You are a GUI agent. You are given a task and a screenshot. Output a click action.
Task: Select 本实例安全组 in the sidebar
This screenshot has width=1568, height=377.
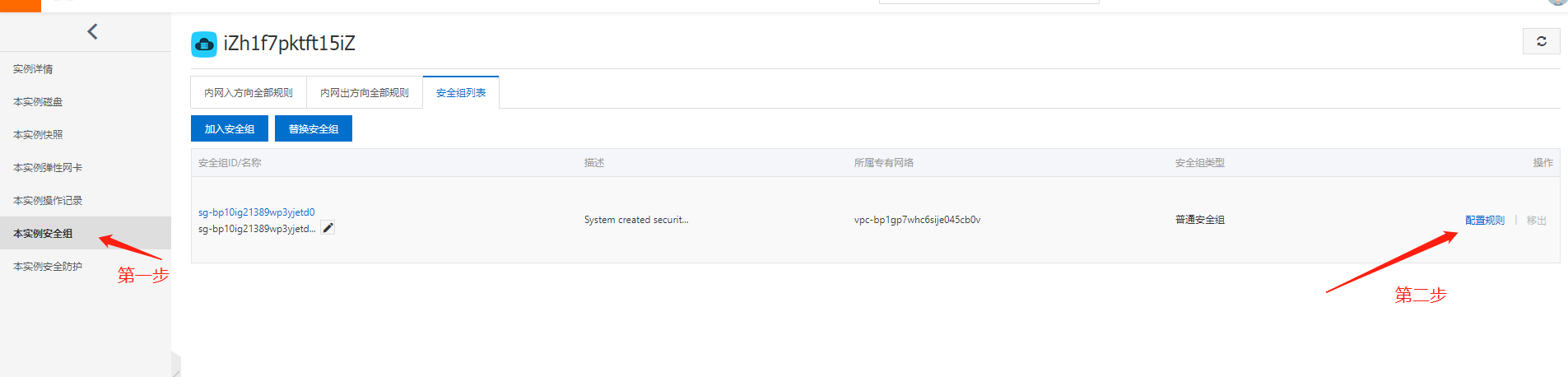pos(86,233)
